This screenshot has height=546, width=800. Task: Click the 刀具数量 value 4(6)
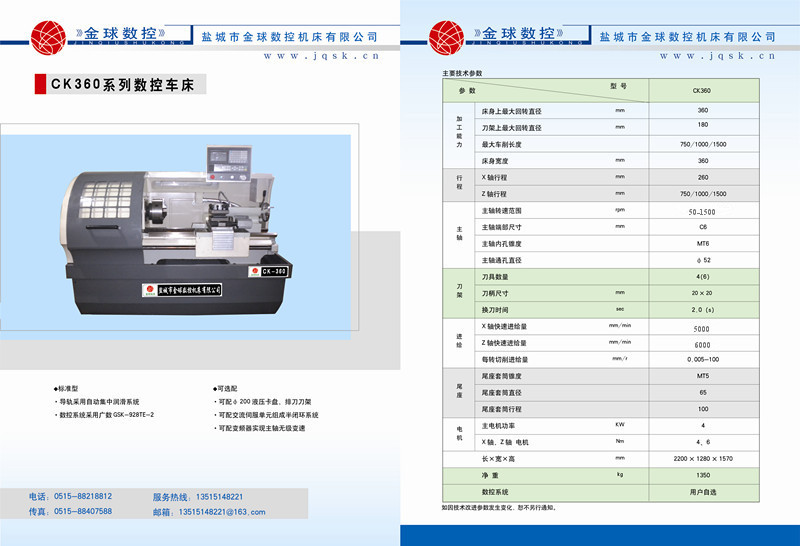[703, 276]
